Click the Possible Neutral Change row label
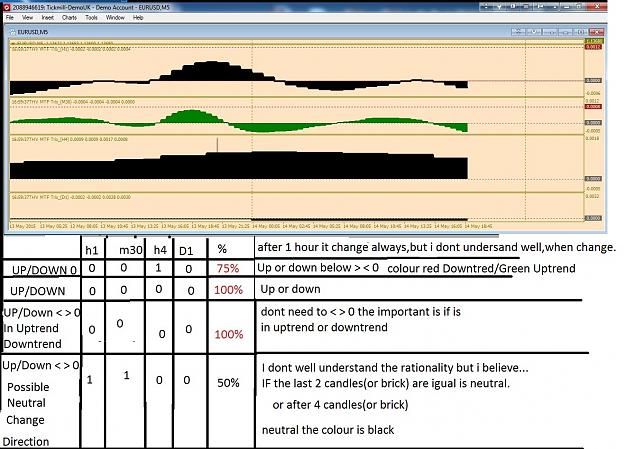The image size is (625, 449). [x=27, y=403]
